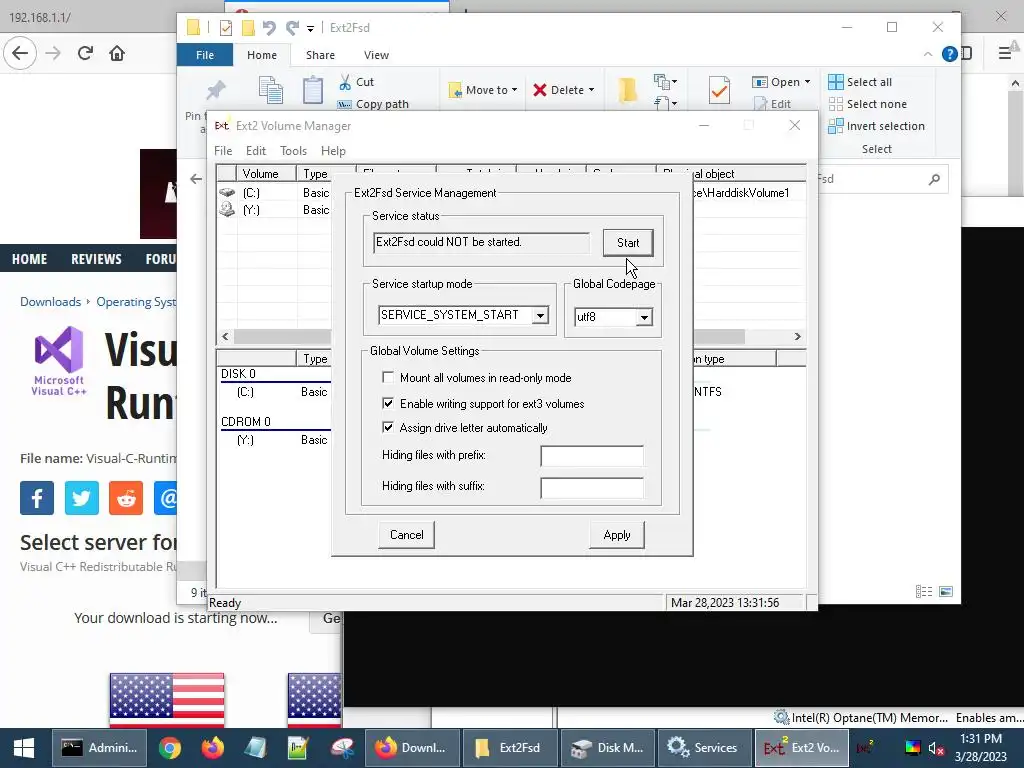The height and width of the screenshot is (768, 1024).
Task: Click the Volume column header
Action: pos(266,174)
